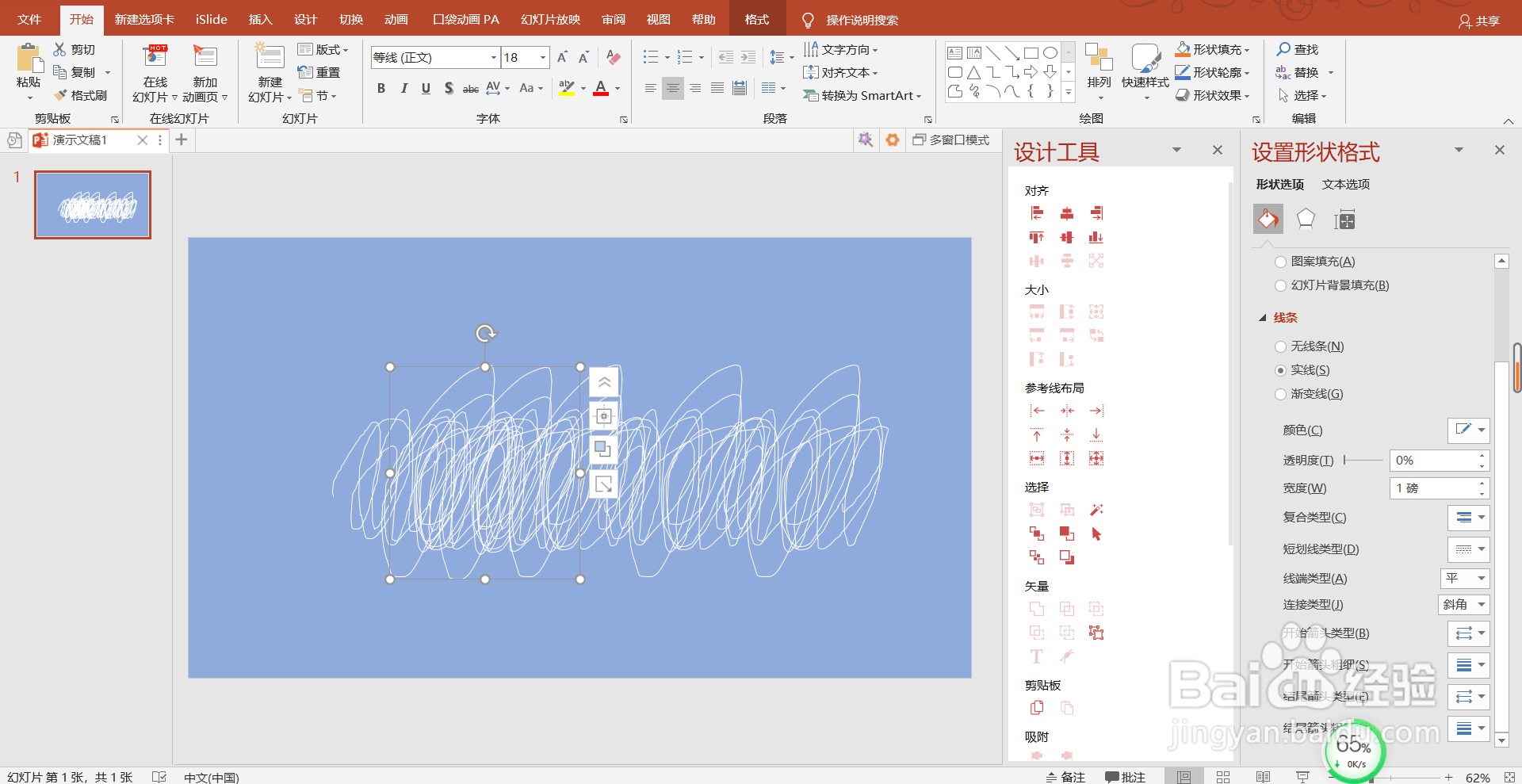Click the Paste icon in the clipboard group
Screen dimensions: 1522x784
[x=29, y=59]
